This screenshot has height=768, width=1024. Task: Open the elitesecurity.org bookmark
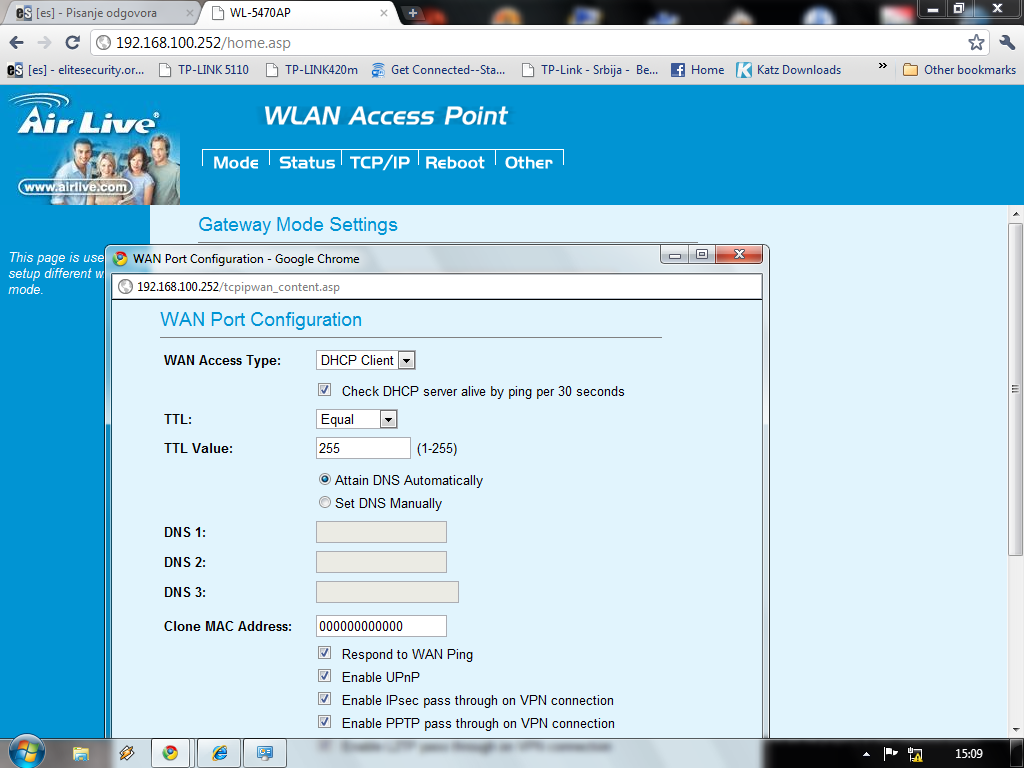pos(76,70)
